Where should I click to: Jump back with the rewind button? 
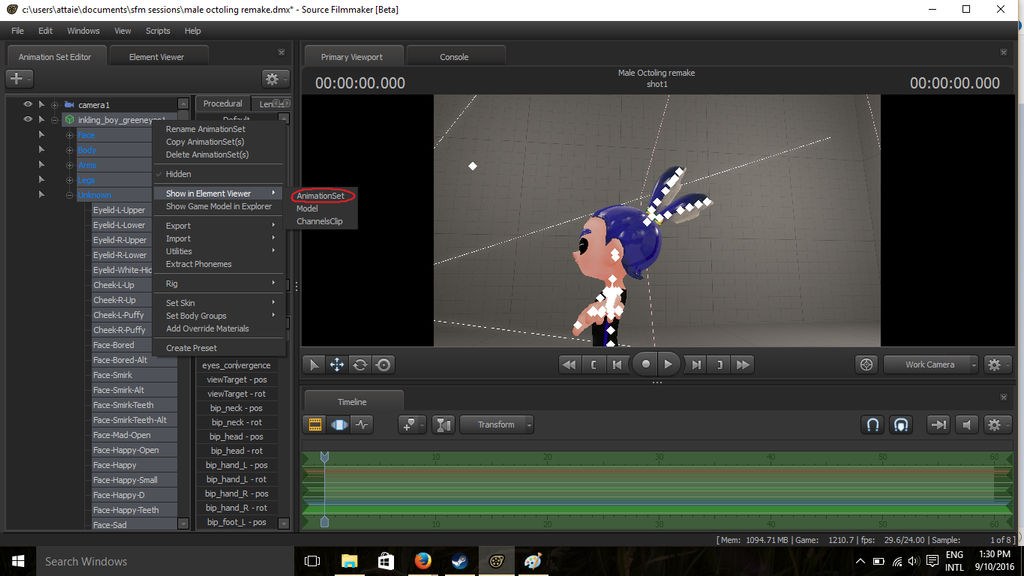point(569,364)
